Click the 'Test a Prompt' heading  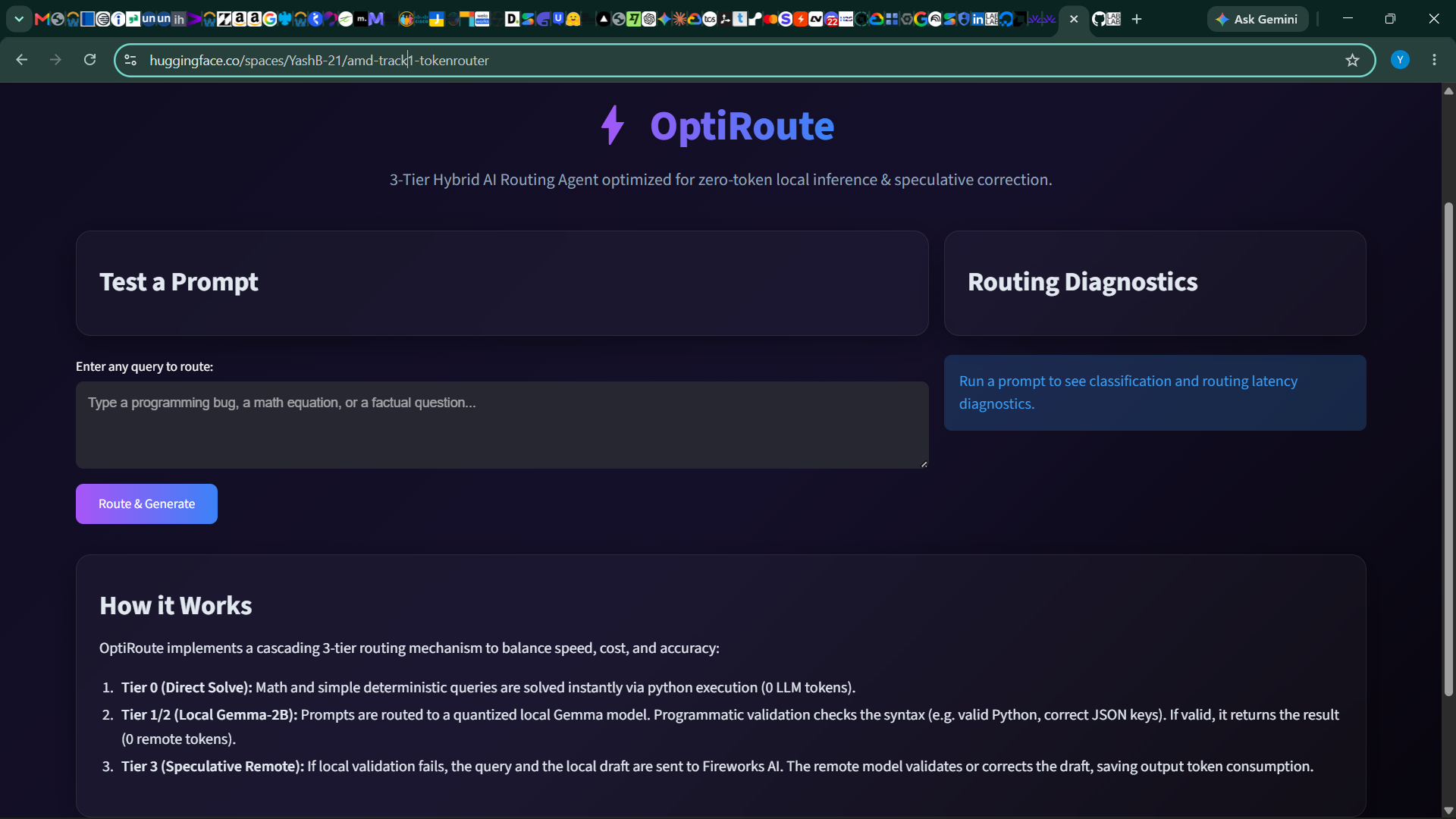179,282
